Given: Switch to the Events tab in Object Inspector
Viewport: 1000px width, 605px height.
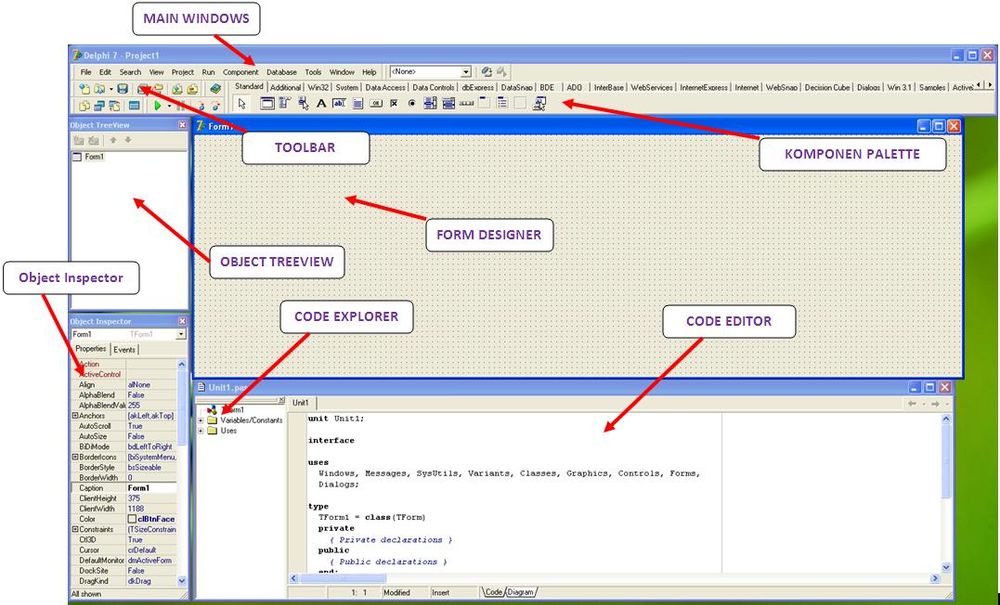Looking at the screenshot, I should click(x=124, y=349).
